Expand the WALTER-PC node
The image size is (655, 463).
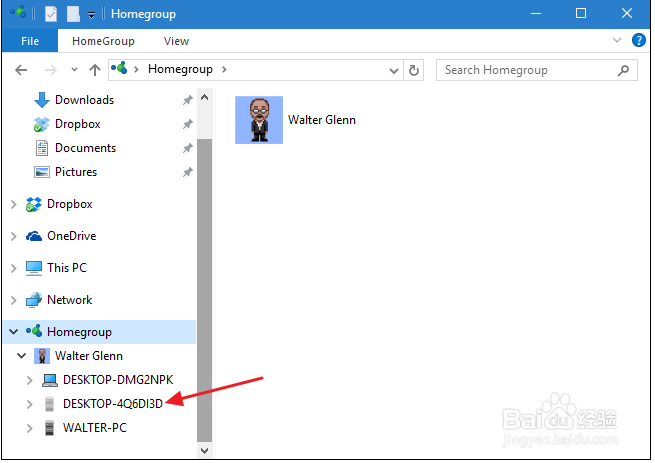click(29, 428)
